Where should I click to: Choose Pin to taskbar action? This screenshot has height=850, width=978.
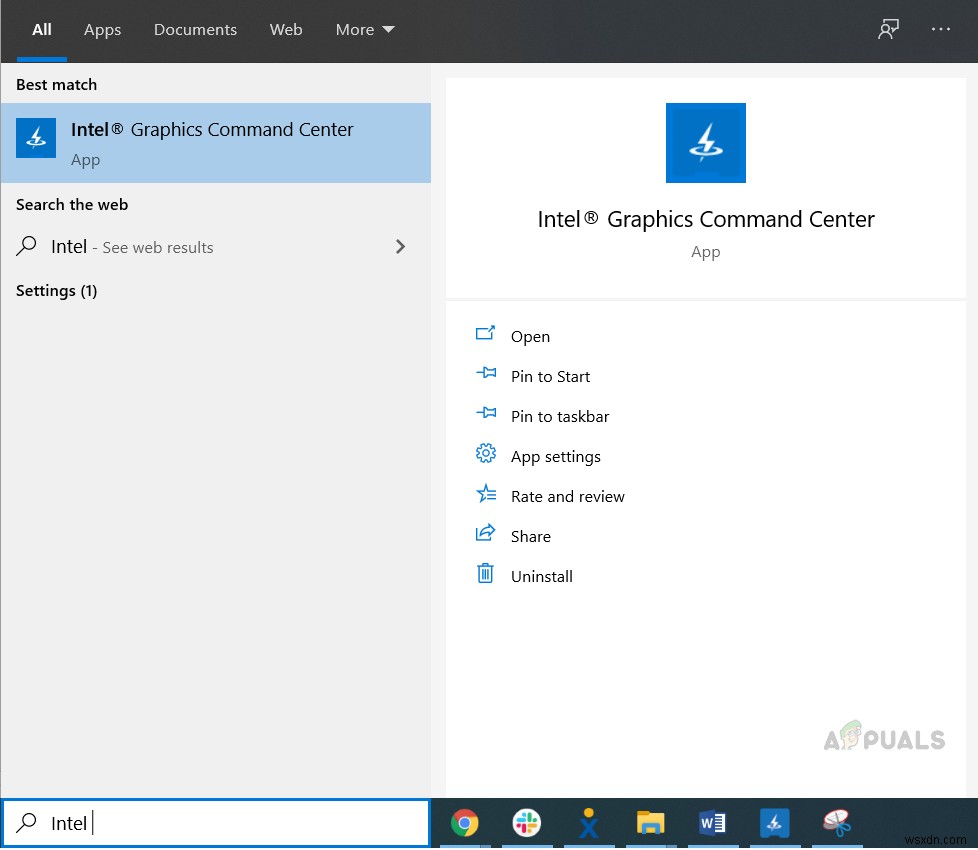point(559,417)
